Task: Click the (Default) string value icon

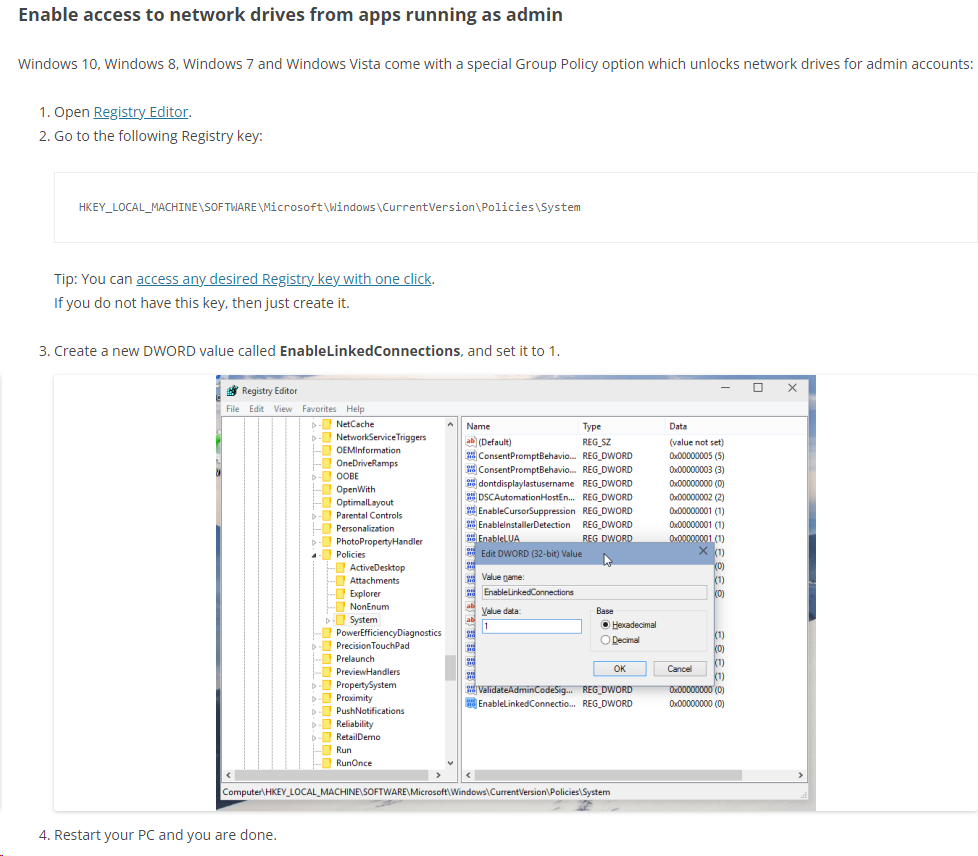Action: coord(471,442)
